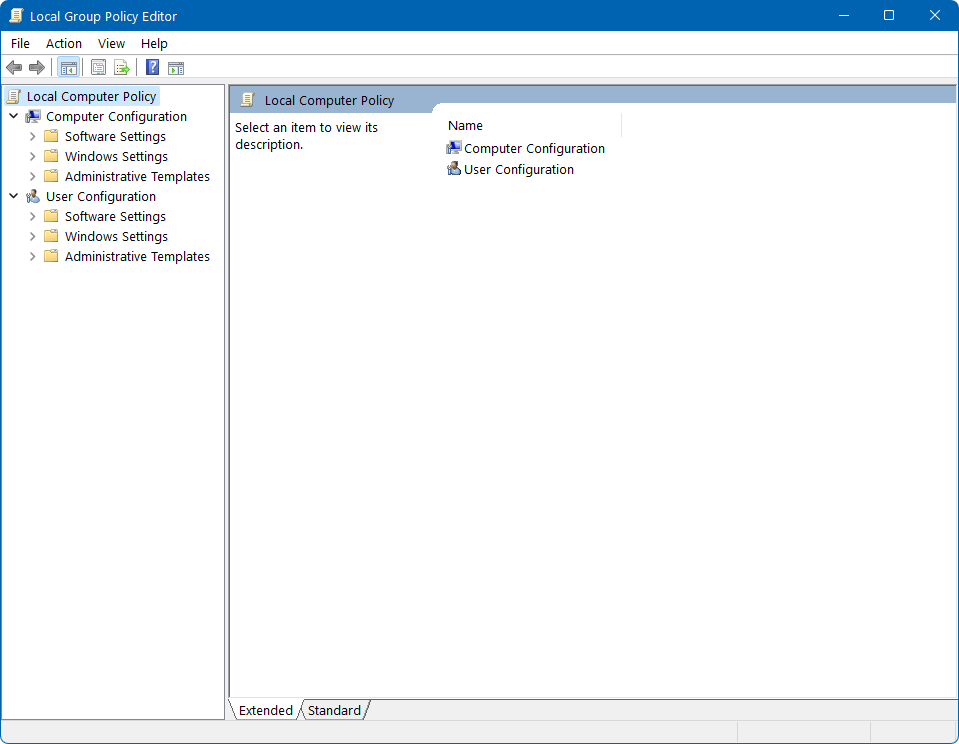Click Administrative Templates folder icon under Computer Configuration
Screen dimensions: 959x744
pyautogui.click(x=51, y=176)
